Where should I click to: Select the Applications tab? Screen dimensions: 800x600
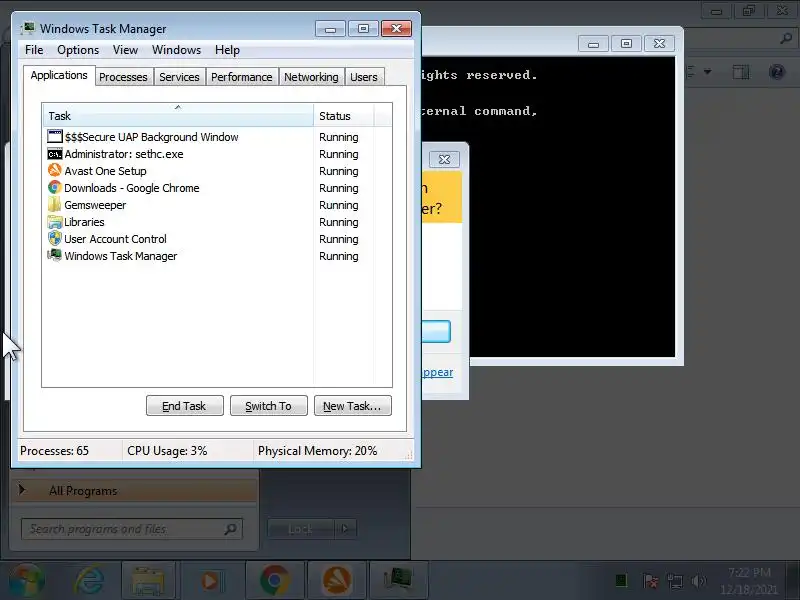coord(59,76)
